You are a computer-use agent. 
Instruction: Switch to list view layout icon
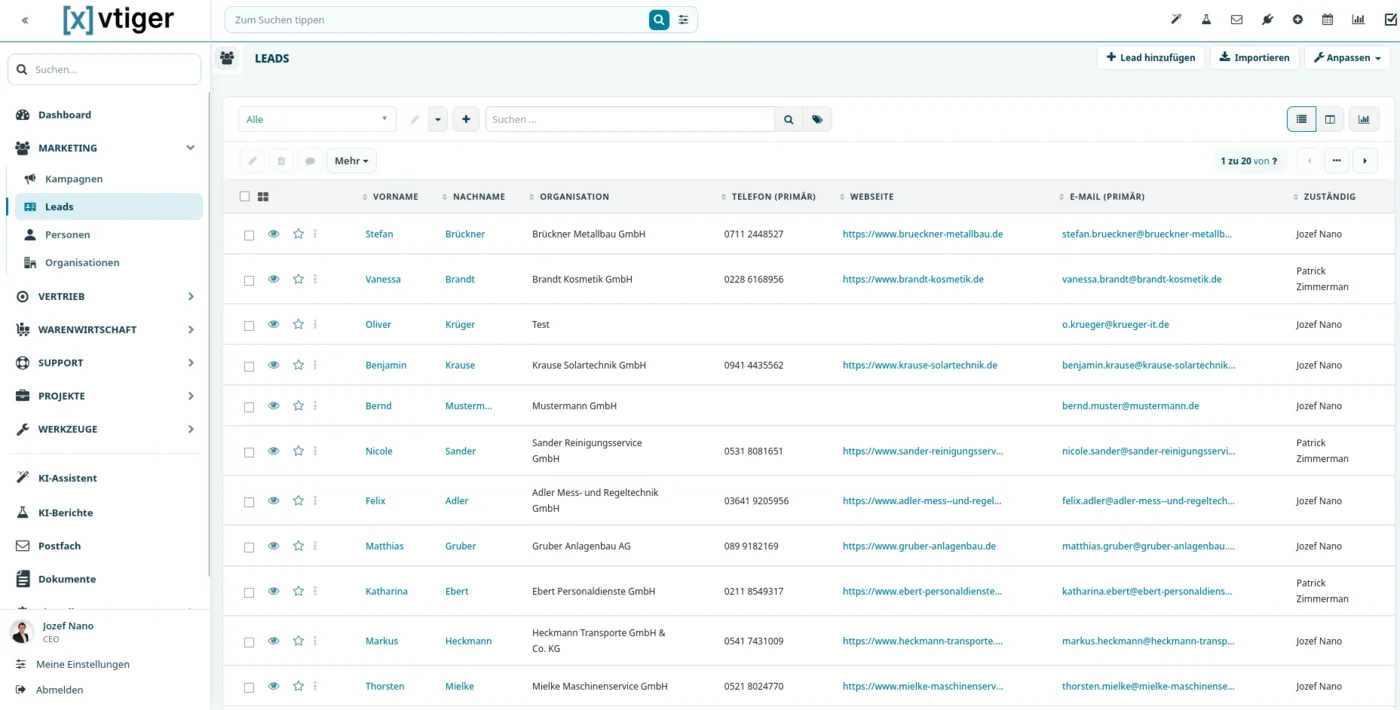click(1301, 119)
